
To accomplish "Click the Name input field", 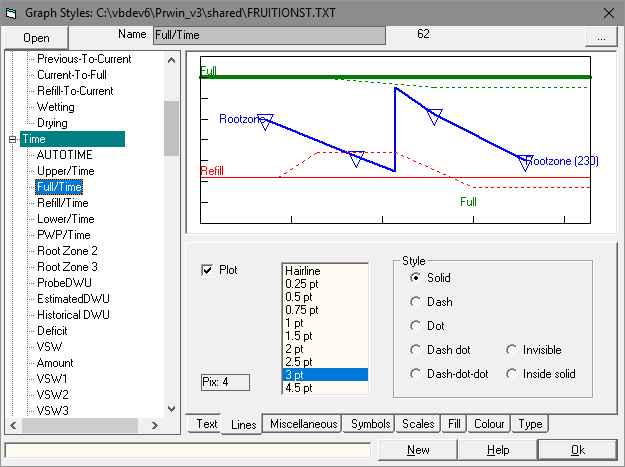I will click(269, 35).
